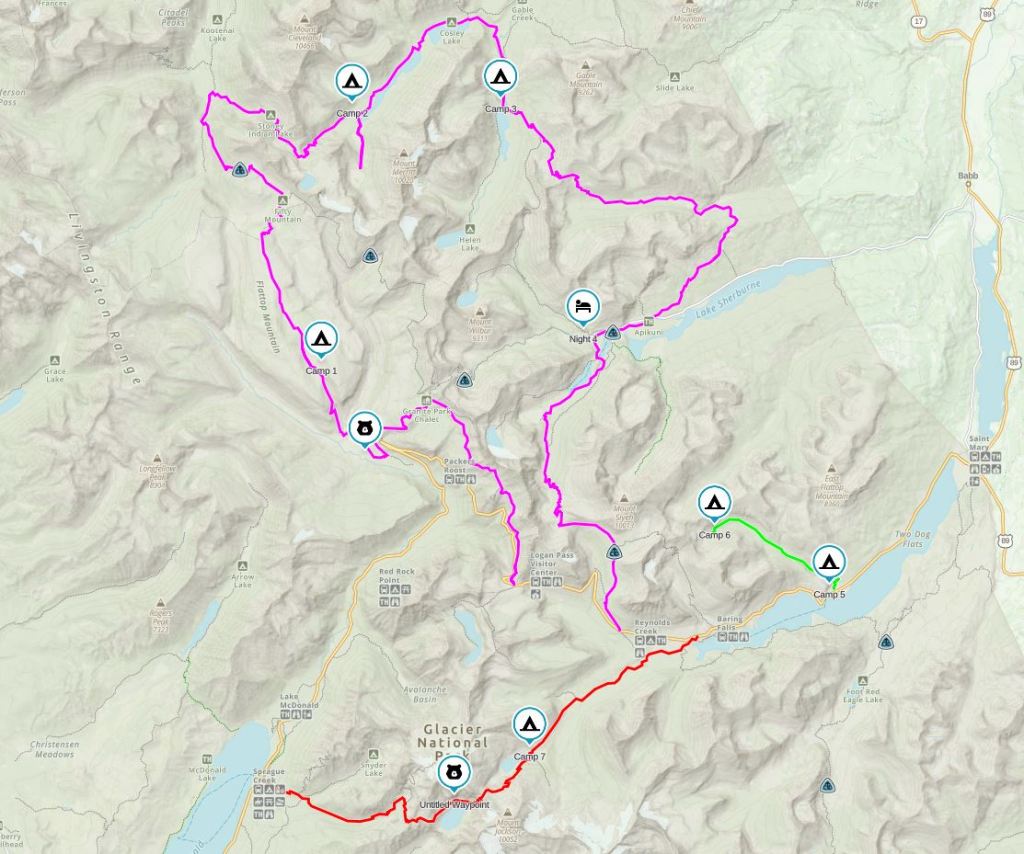This screenshot has width=1024, height=854.
Task: Select the Granite Park Chalet label
Action: [x=427, y=415]
